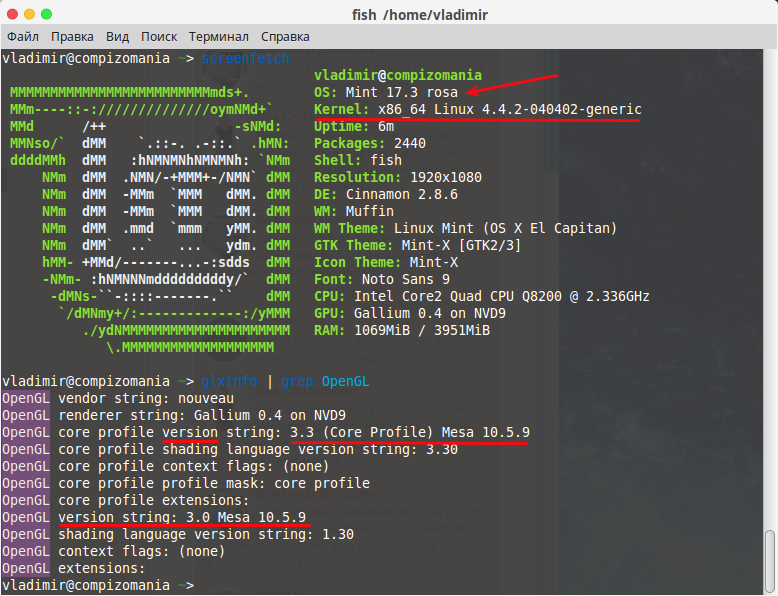
Task: Open the Вид menu
Action: point(117,37)
